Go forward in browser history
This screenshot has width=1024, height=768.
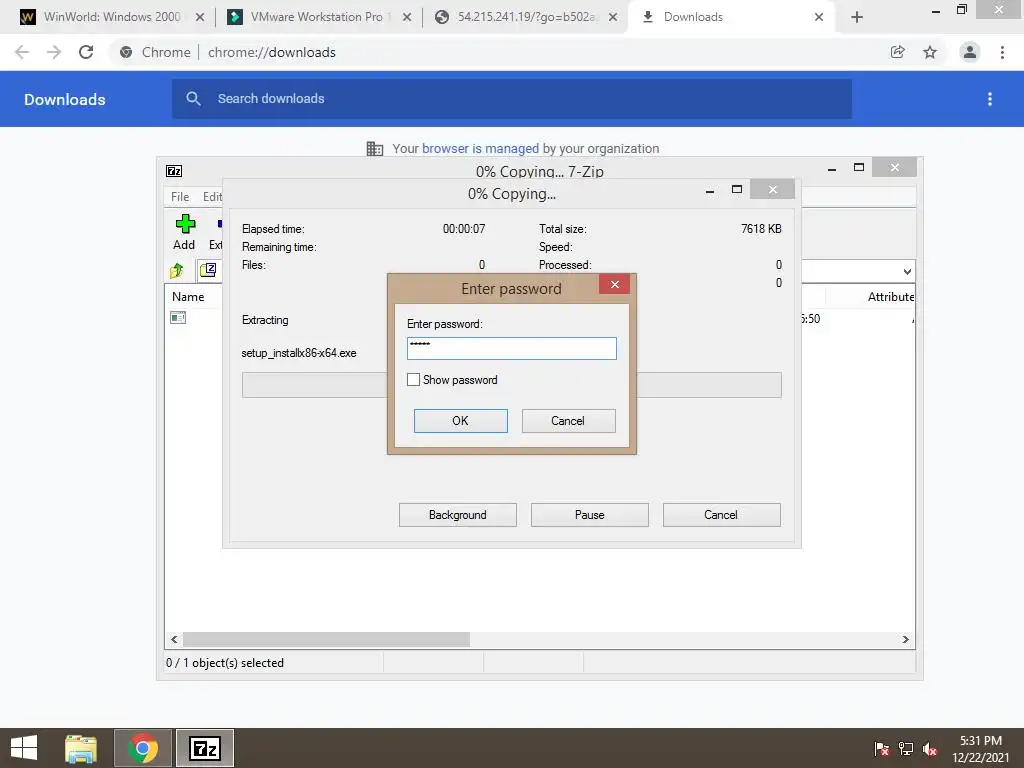coord(54,52)
